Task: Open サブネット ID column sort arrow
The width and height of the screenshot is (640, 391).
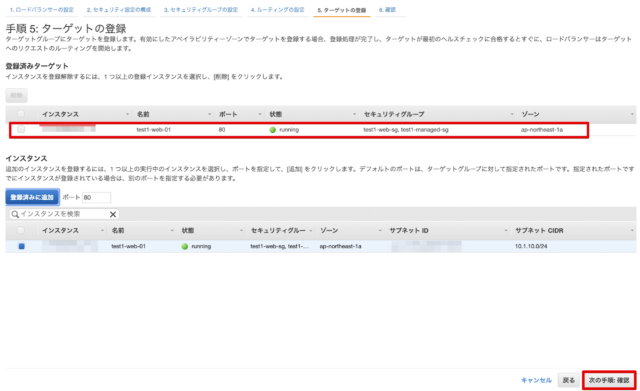Action: coord(505,231)
